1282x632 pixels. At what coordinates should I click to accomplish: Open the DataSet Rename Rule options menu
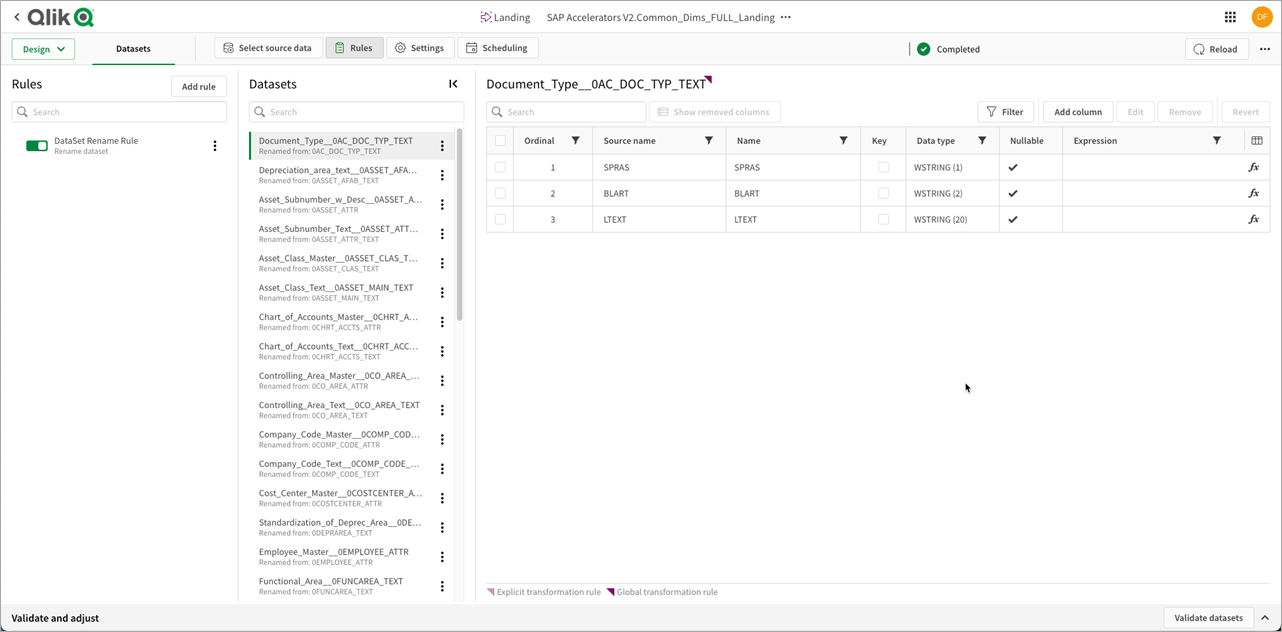tap(215, 146)
